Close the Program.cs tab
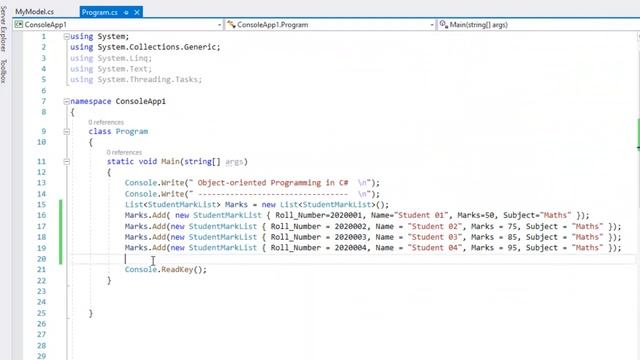 pos(137,12)
